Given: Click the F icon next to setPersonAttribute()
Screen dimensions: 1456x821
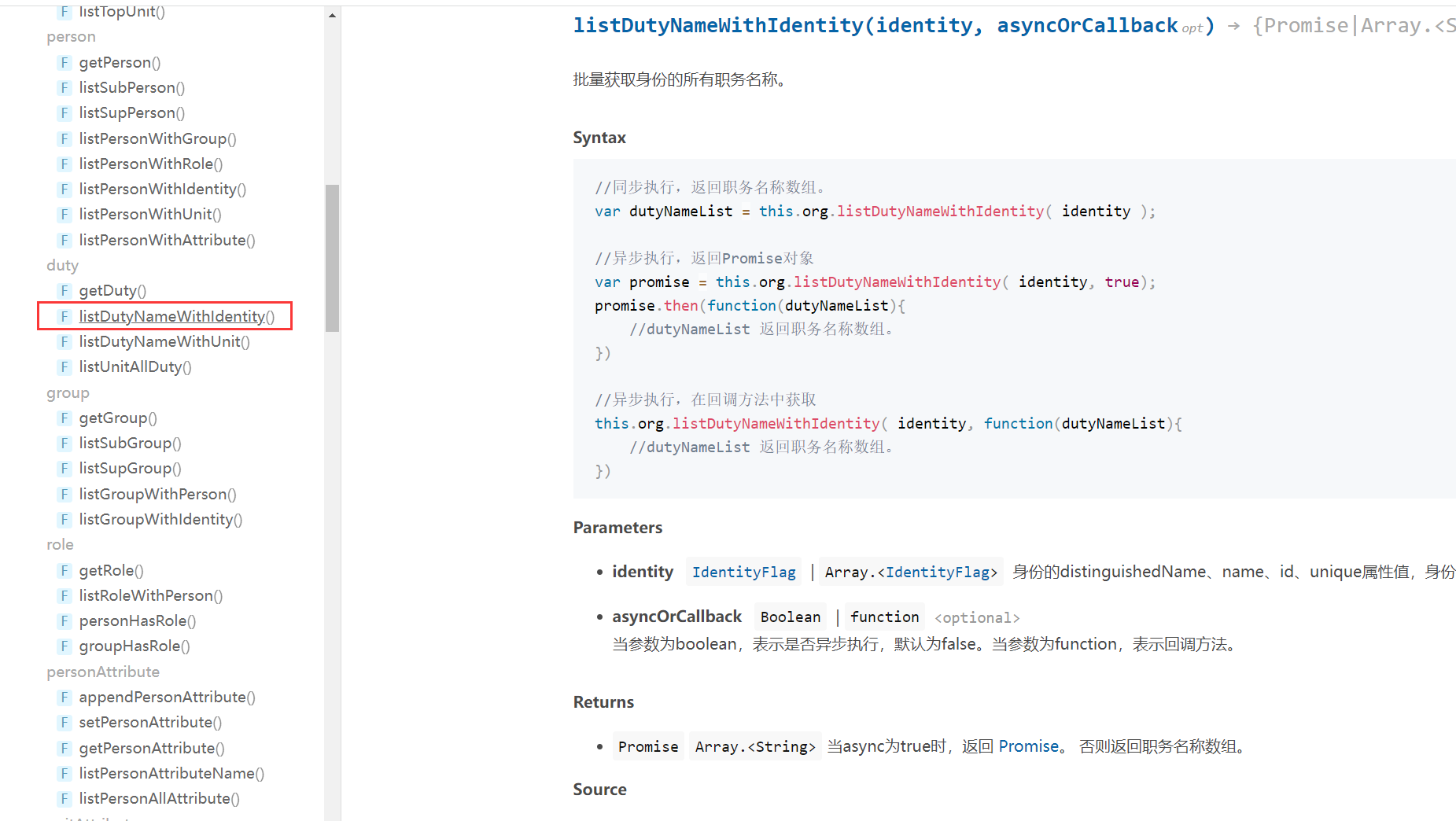Looking at the screenshot, I should coord(65,723).
